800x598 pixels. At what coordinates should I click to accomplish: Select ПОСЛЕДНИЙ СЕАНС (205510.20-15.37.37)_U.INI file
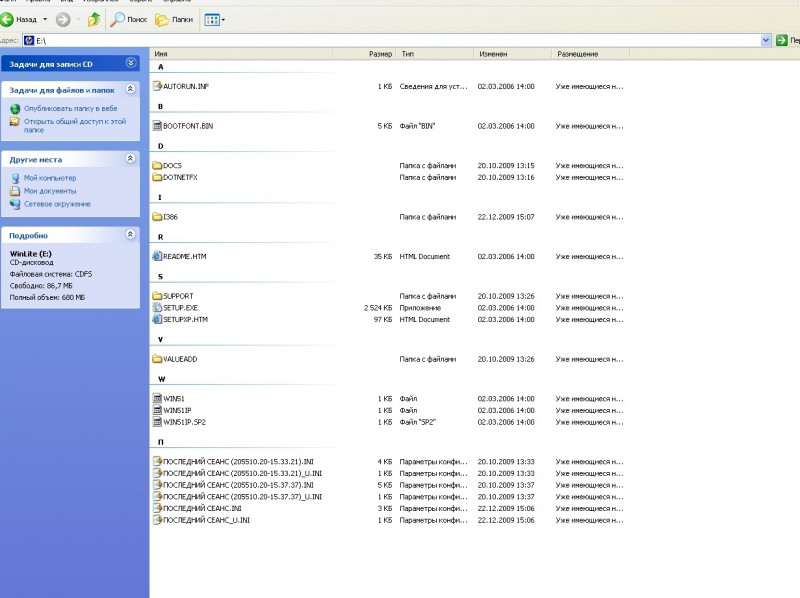[242, 497]
